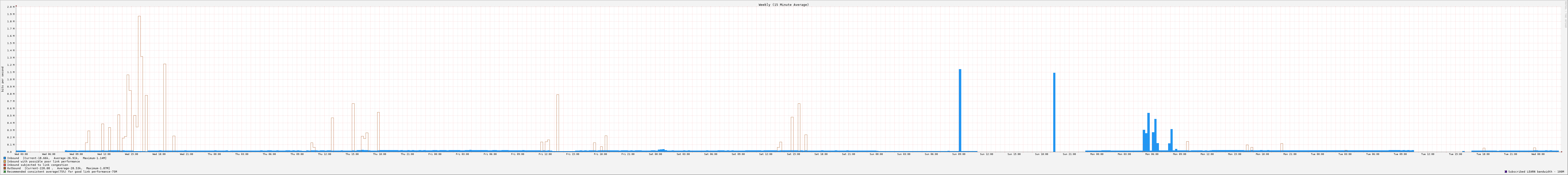Click the blue inbound spike near Sun 18:00
The height and width of the screenshot is (175, 1568).
pyautogui.click(x=1054, y=113)
